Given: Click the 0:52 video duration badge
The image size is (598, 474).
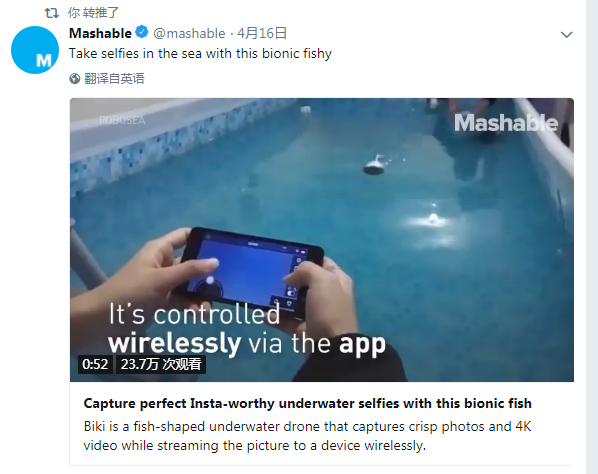Looking at the screenshot, I should coord(95,364).
